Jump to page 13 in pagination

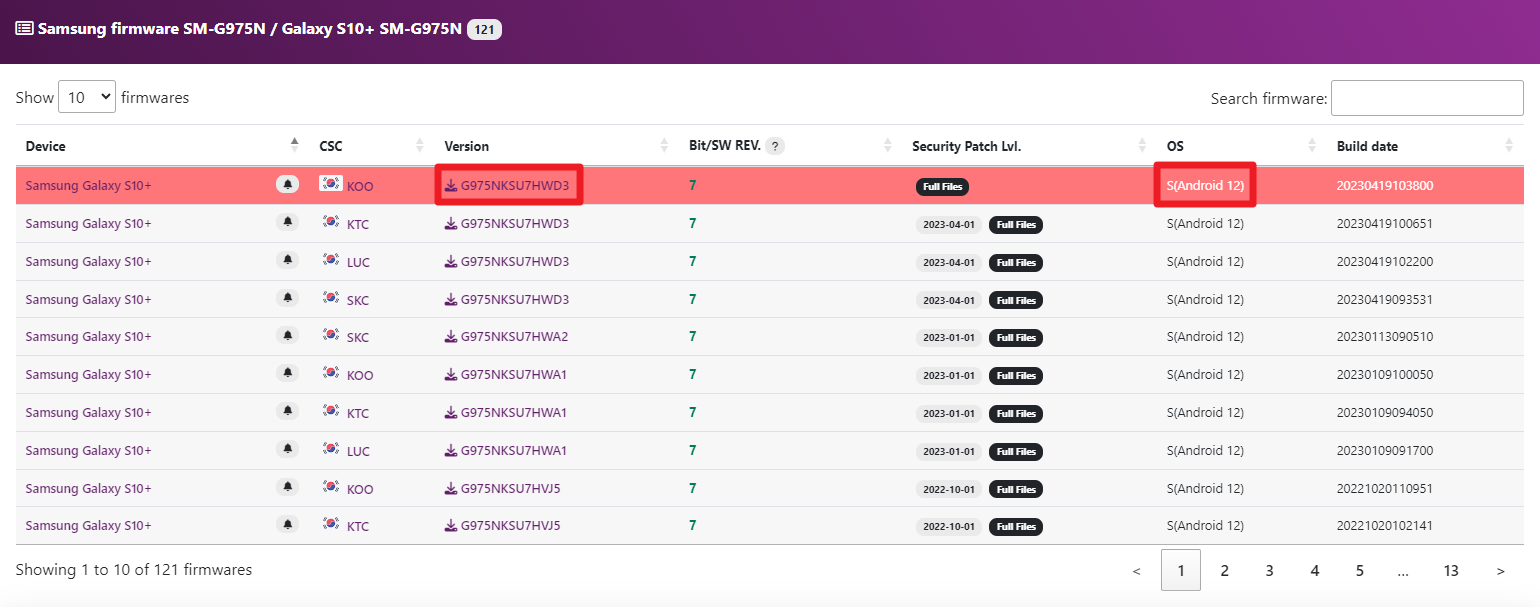coord(1451,571)
